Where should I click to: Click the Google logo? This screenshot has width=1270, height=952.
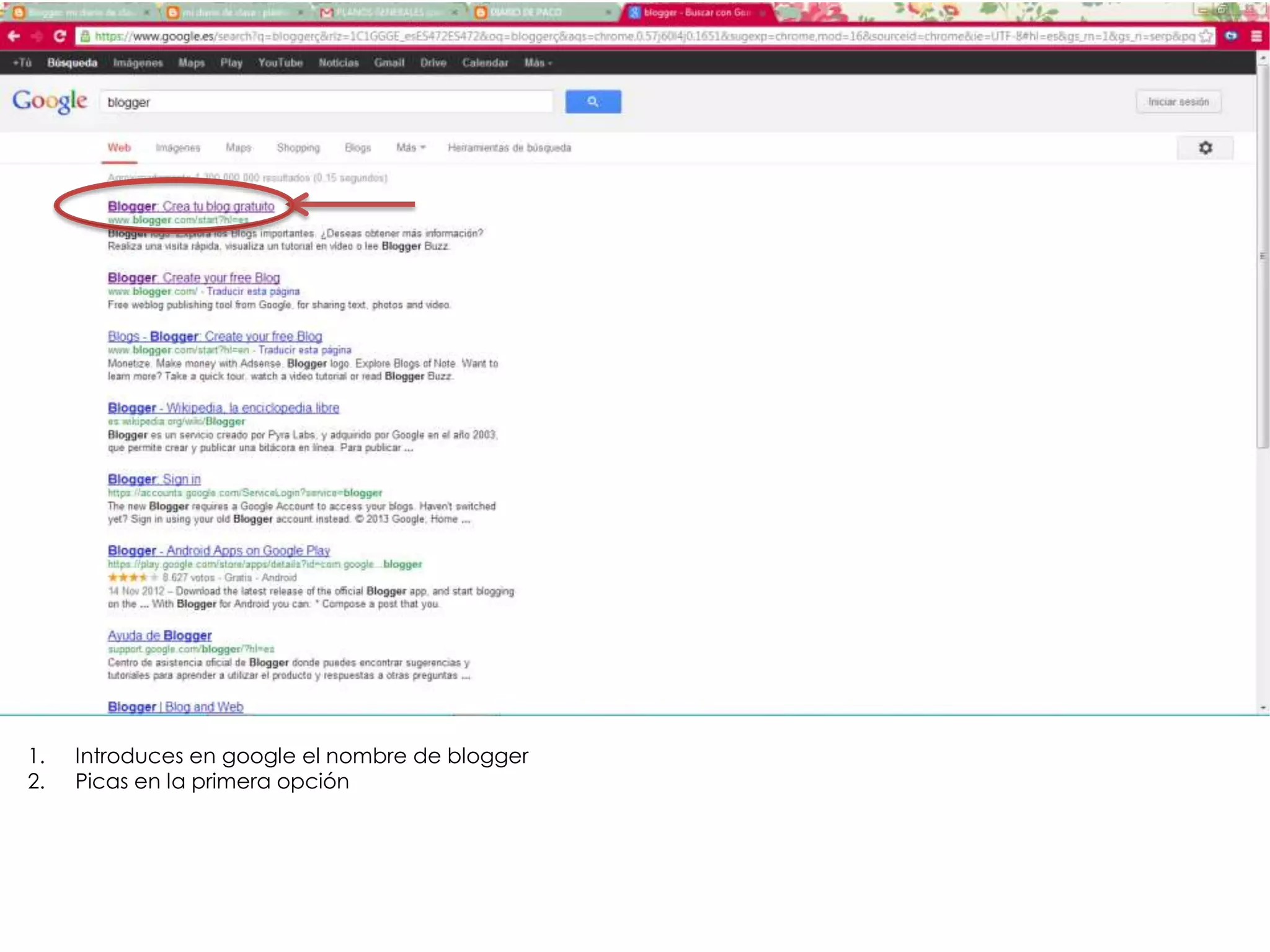point(50,101)
